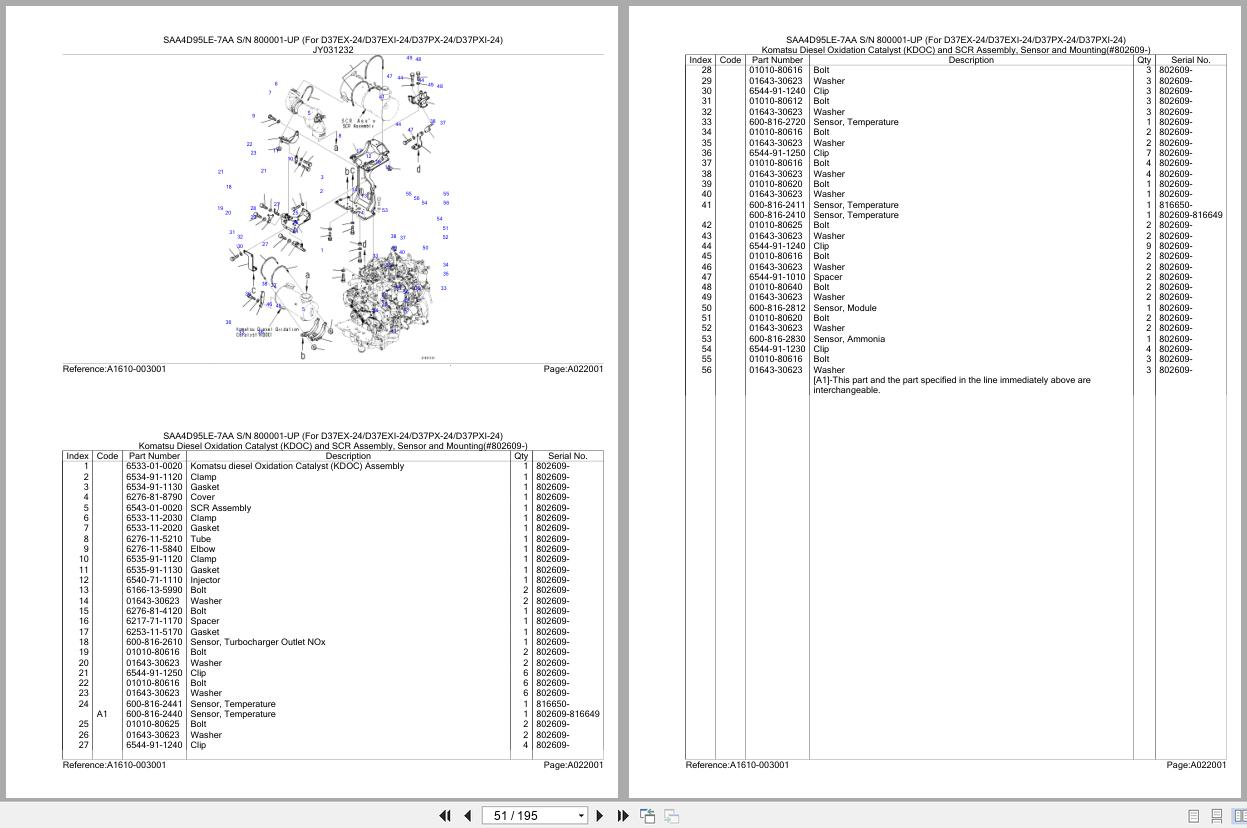Select Reference:A1610-003001 under the diagram
Screen dimensions: 1247x828
pyautogui.click(x=114, y=369)
